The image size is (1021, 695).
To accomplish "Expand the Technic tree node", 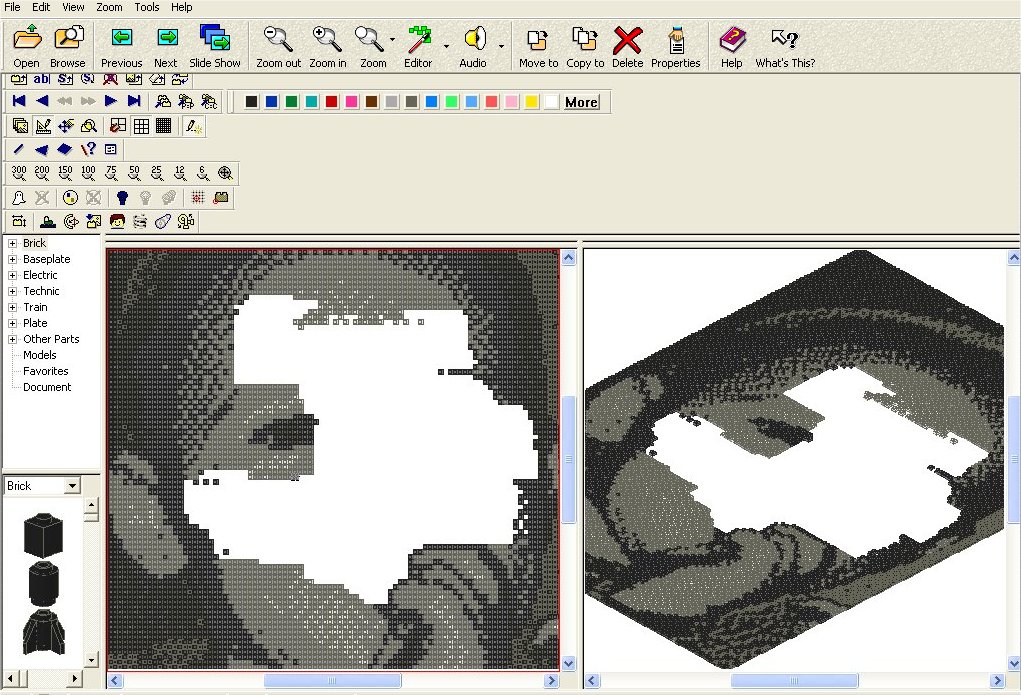I will coord(12,291).
